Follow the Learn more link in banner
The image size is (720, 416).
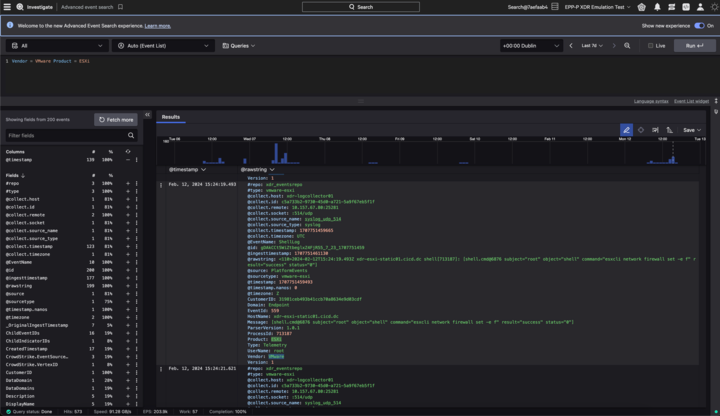158,26
